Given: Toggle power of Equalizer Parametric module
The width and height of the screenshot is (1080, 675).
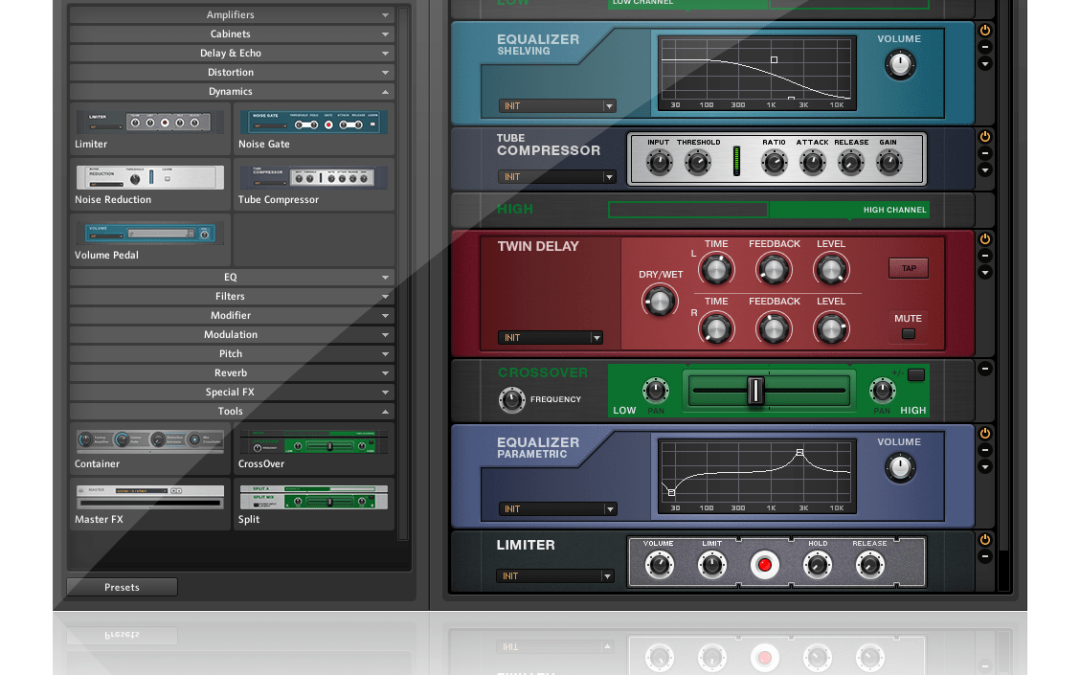Looking at the screenshot, I should click(985, 433).
